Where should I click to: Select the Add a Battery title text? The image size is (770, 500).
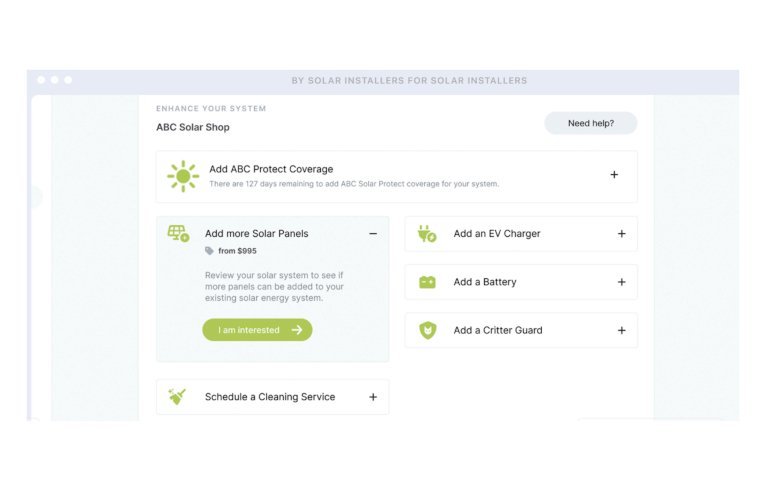(x=485, y=282)
